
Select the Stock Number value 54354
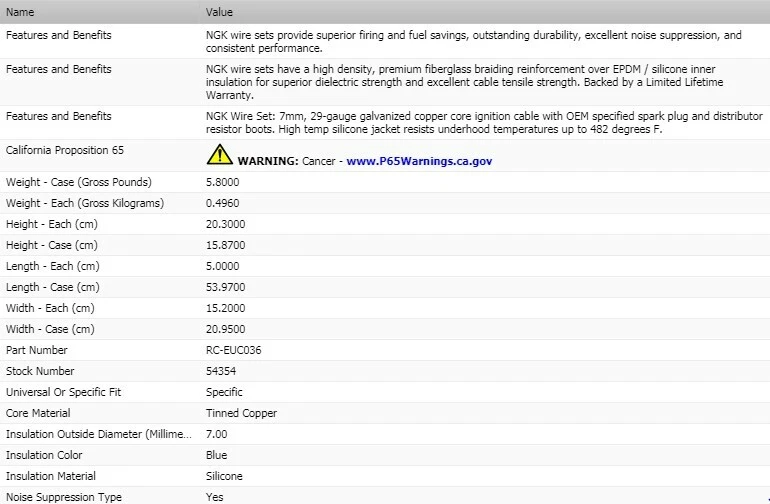coord(220,371)
